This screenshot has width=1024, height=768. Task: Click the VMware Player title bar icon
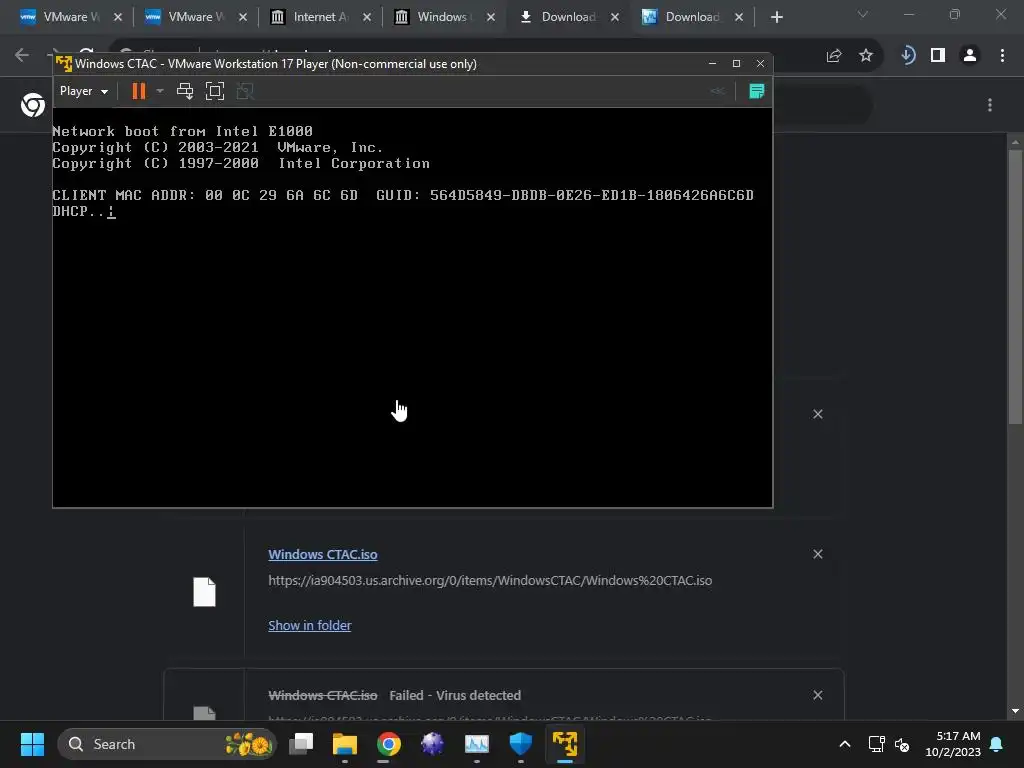click(63, 63)
